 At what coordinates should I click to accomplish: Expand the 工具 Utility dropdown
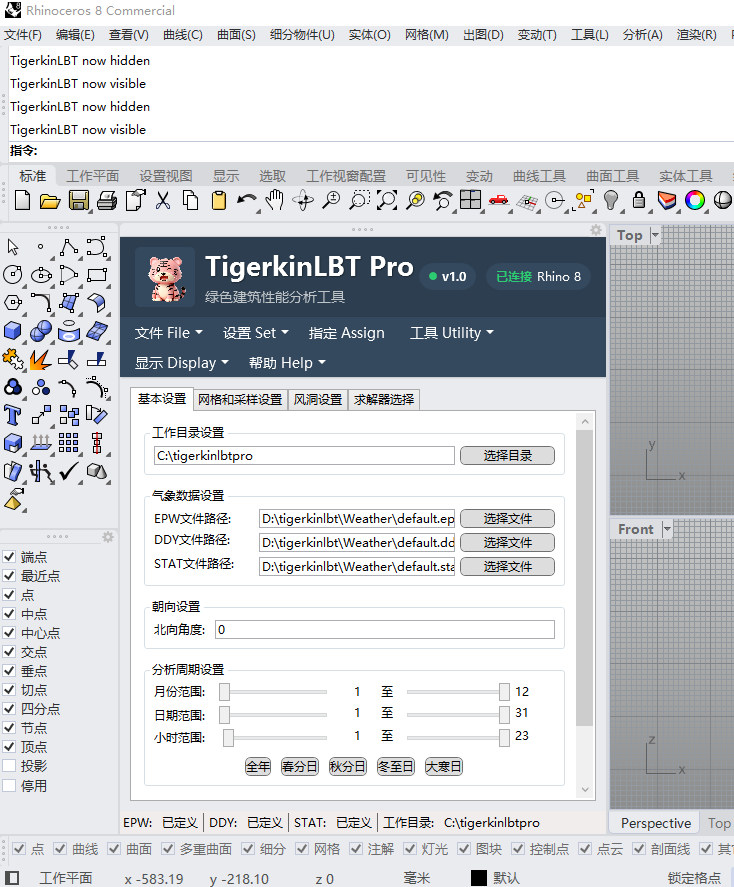click(x=451, y=333)
